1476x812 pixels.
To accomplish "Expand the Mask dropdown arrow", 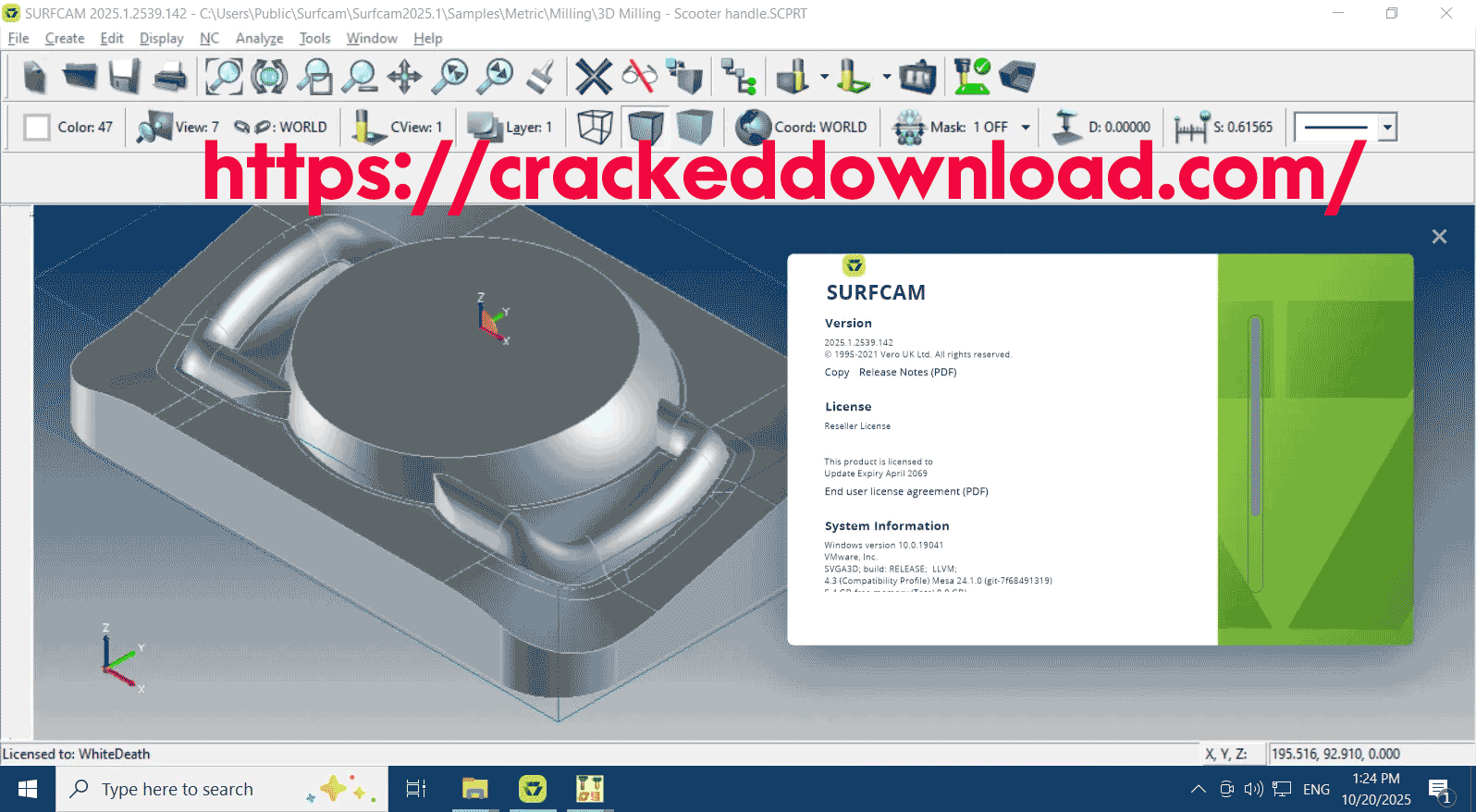I will pyautogui.click(x=1026, y=128).
